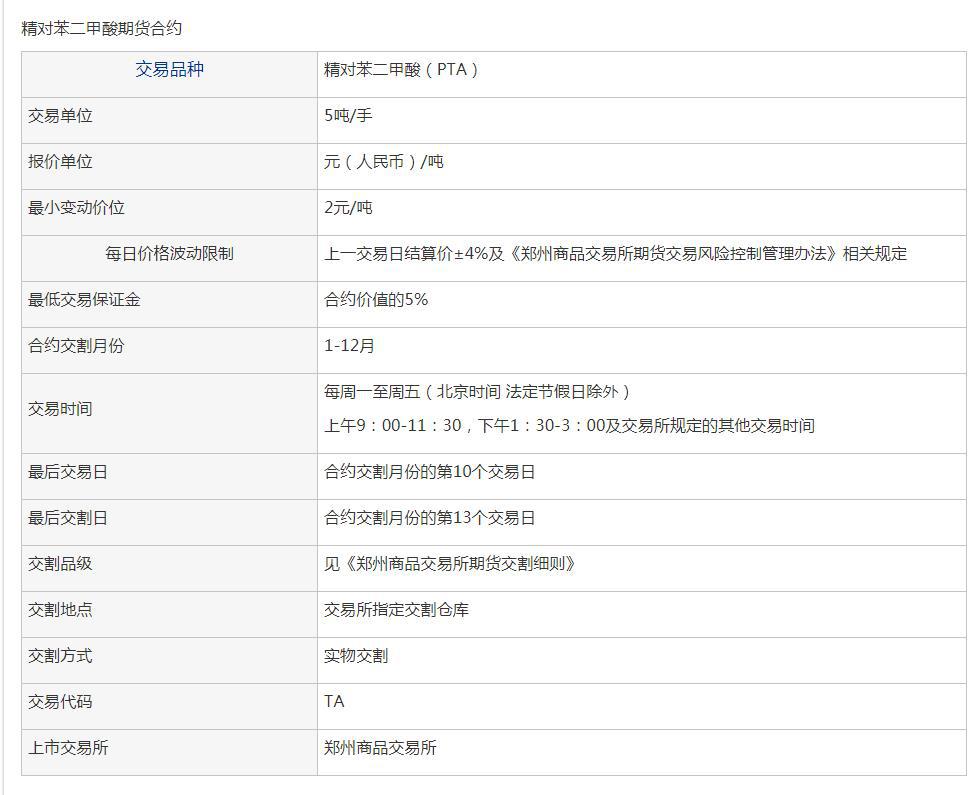
Task: Click the 合约交割月份的第13个交易日 text
Action: click(x=429, y=518)
